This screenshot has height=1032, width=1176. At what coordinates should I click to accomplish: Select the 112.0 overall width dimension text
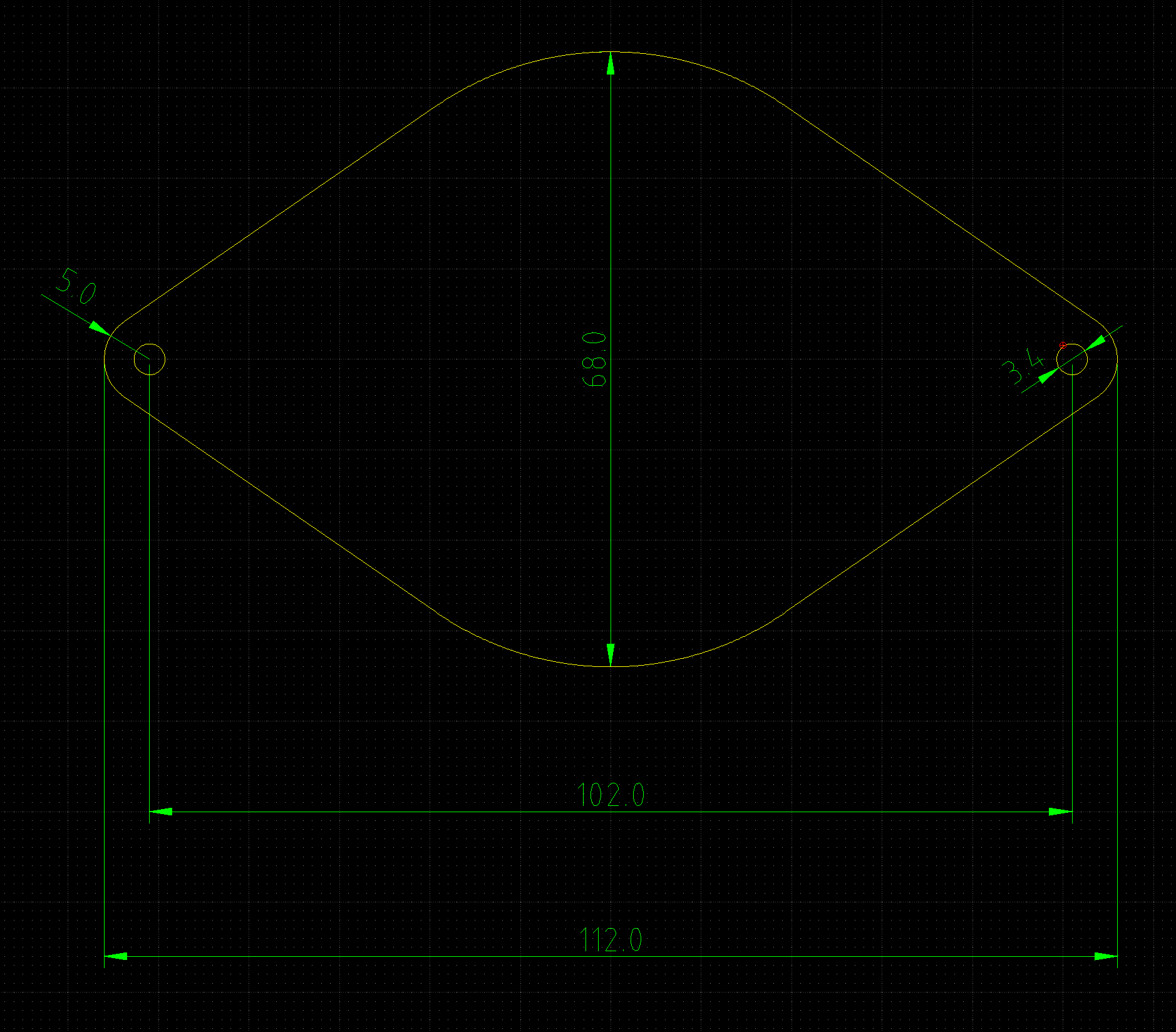(x=611, y=940)
